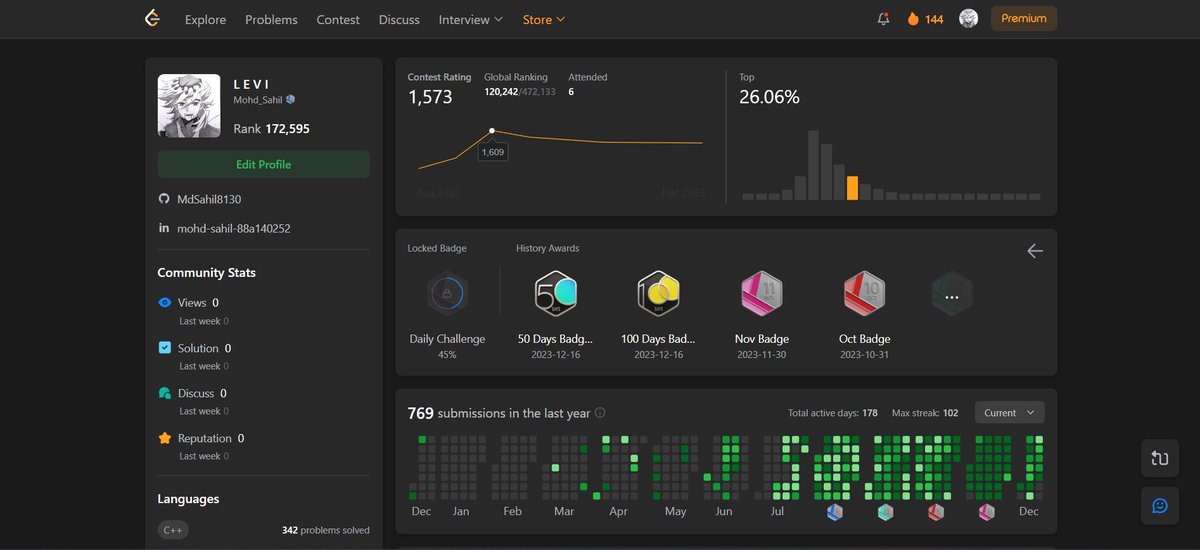The width and height of the screenshot is (1200, 550).
Task: Expand the Store dropdown menu
Action: coord(544,19)
